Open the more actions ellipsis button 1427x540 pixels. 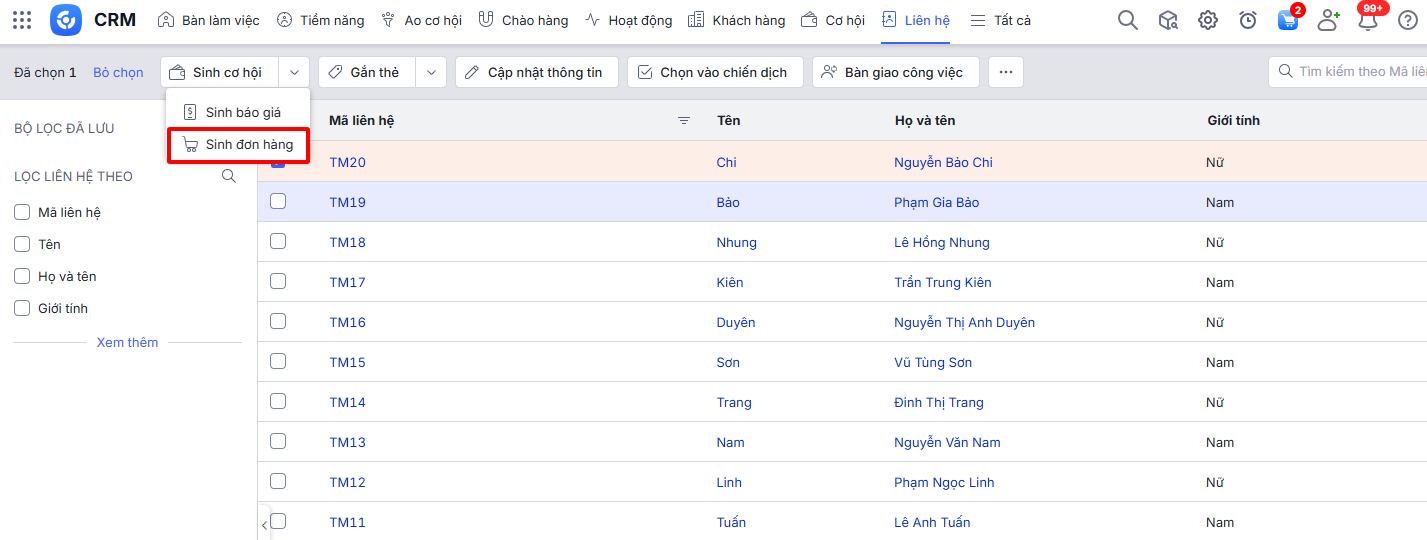[1005, 72]
